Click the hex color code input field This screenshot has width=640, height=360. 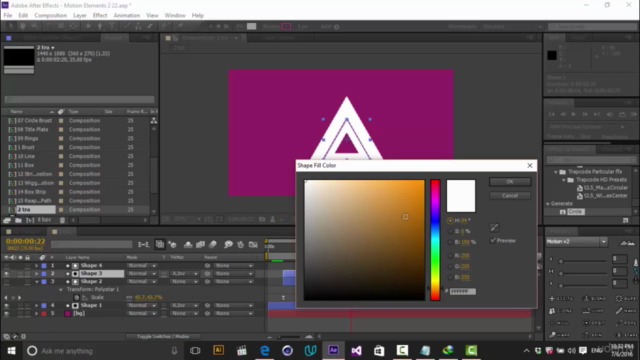click(x=463, y=291)
